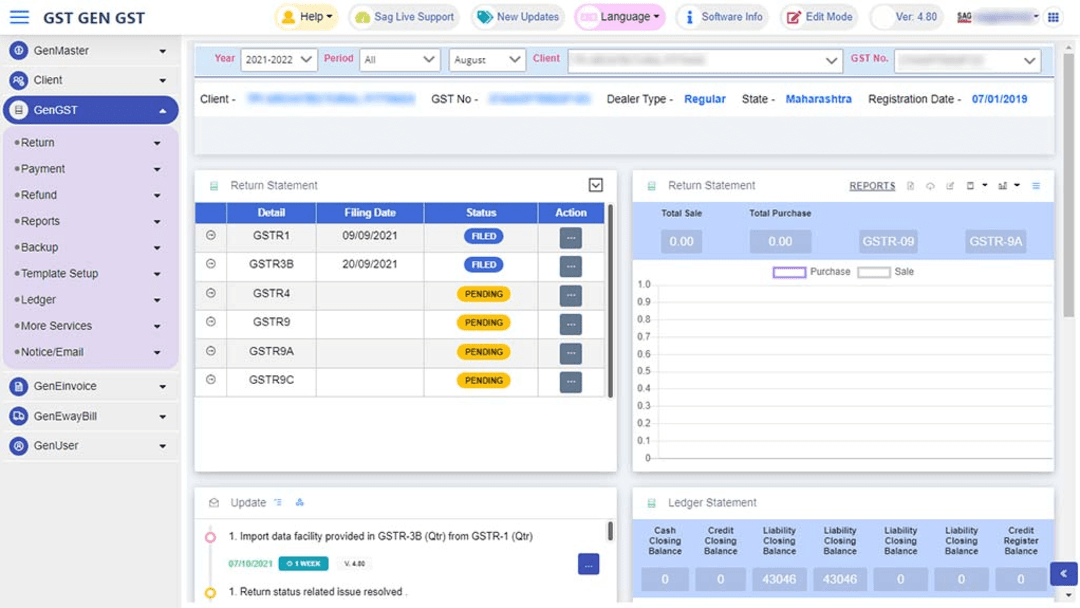Click the Action button for GSTR3B row
The height and width of the screenshot is (608, 1080).
click(x=570, y=265)
